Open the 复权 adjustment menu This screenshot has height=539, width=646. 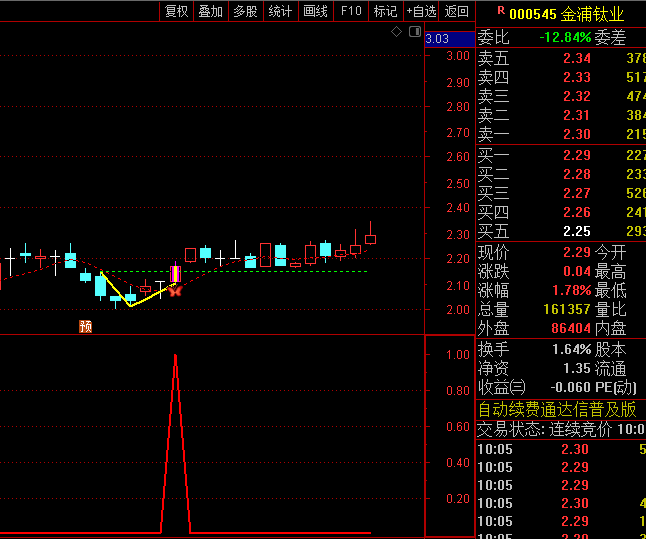(x=176, y=11)
